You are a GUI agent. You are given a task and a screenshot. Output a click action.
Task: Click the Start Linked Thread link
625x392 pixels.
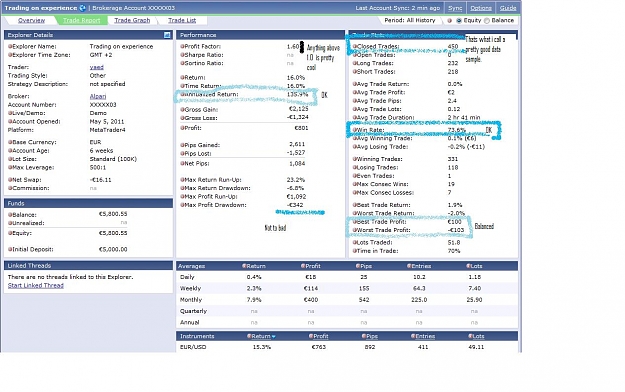click(x=35, y=286)
